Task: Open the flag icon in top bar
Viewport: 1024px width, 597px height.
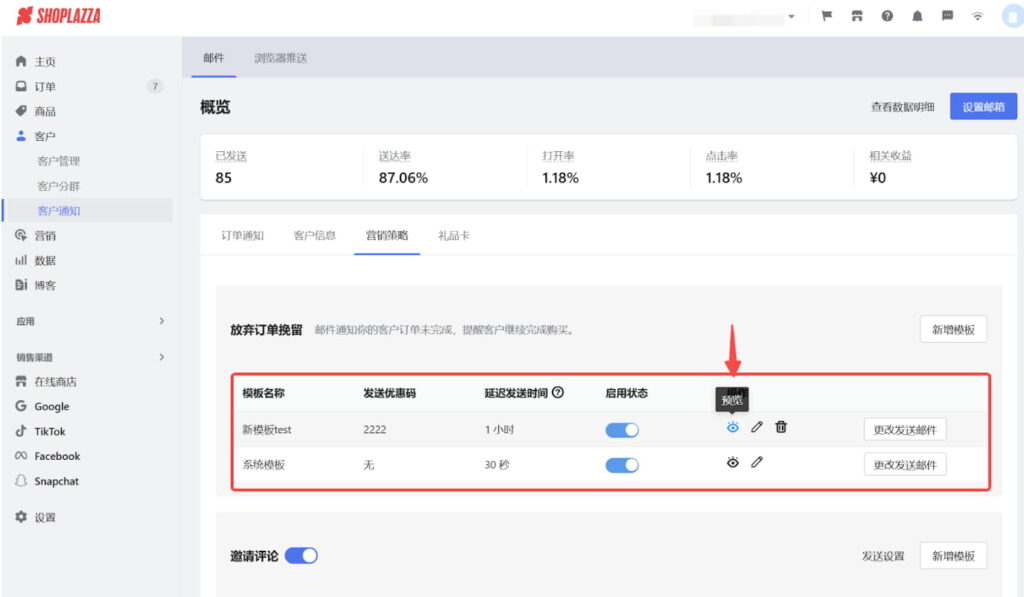Action: click(827, 16)
